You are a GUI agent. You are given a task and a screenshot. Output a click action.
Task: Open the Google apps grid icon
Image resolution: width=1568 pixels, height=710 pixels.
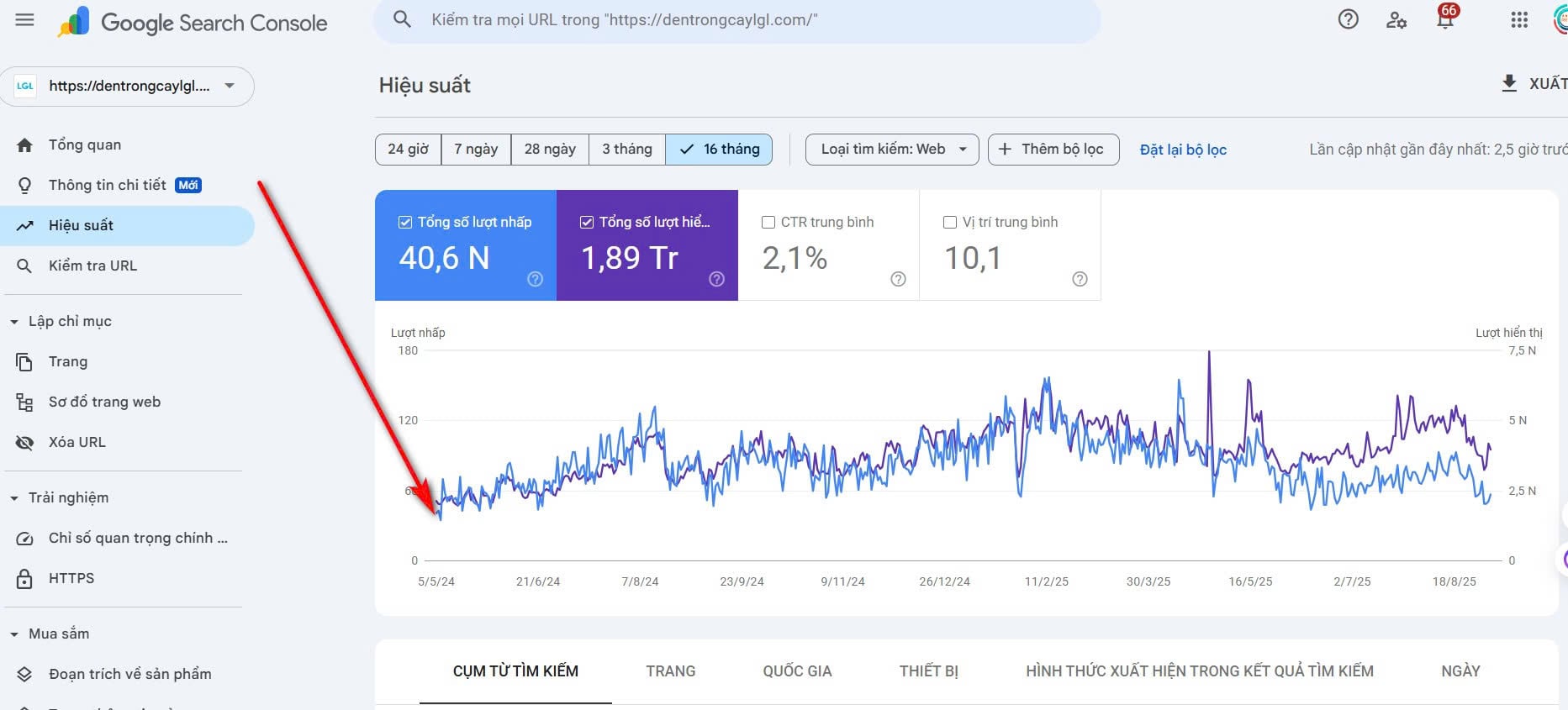click(1519, 19)
